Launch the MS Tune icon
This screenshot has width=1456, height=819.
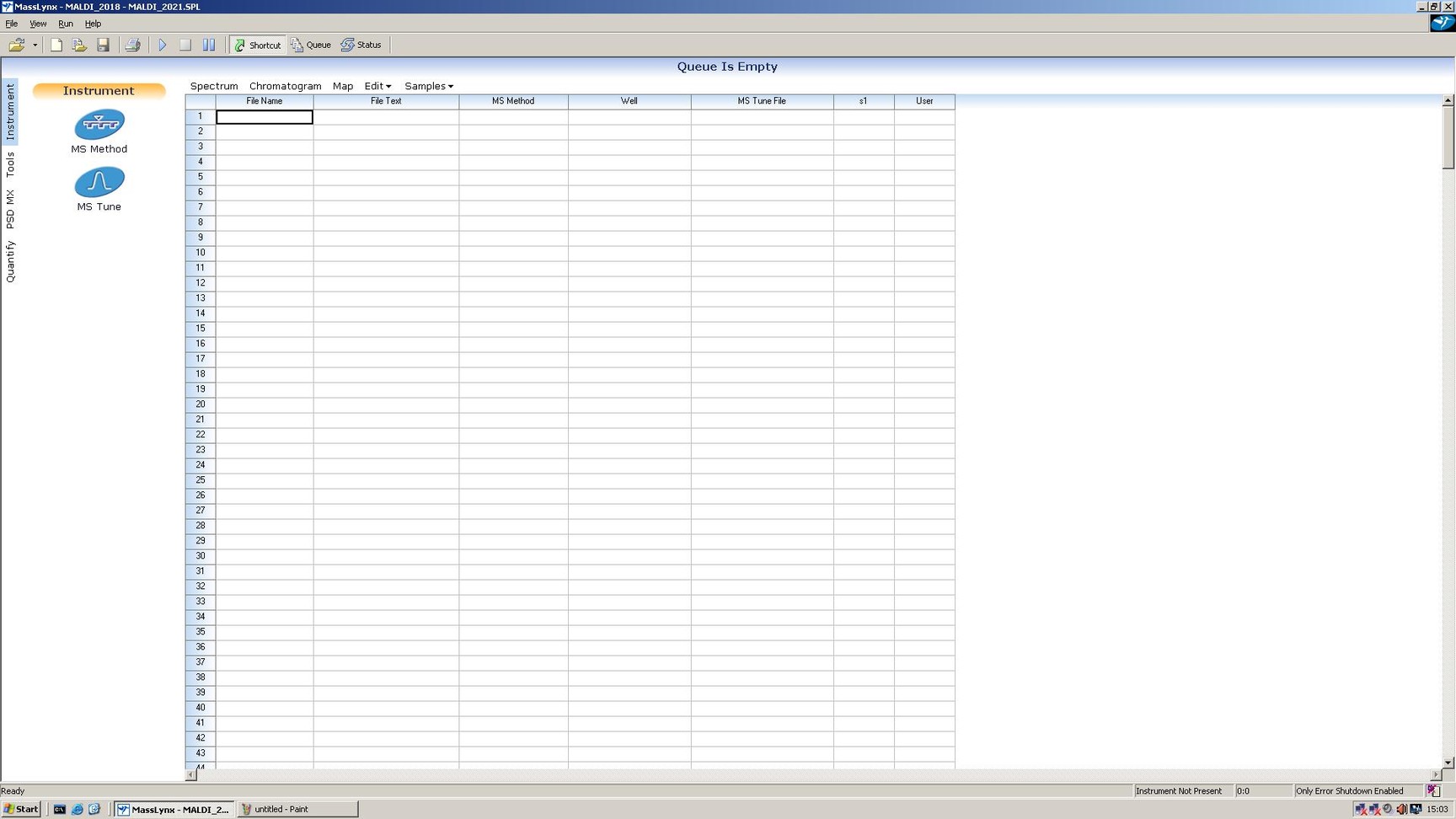99,182
